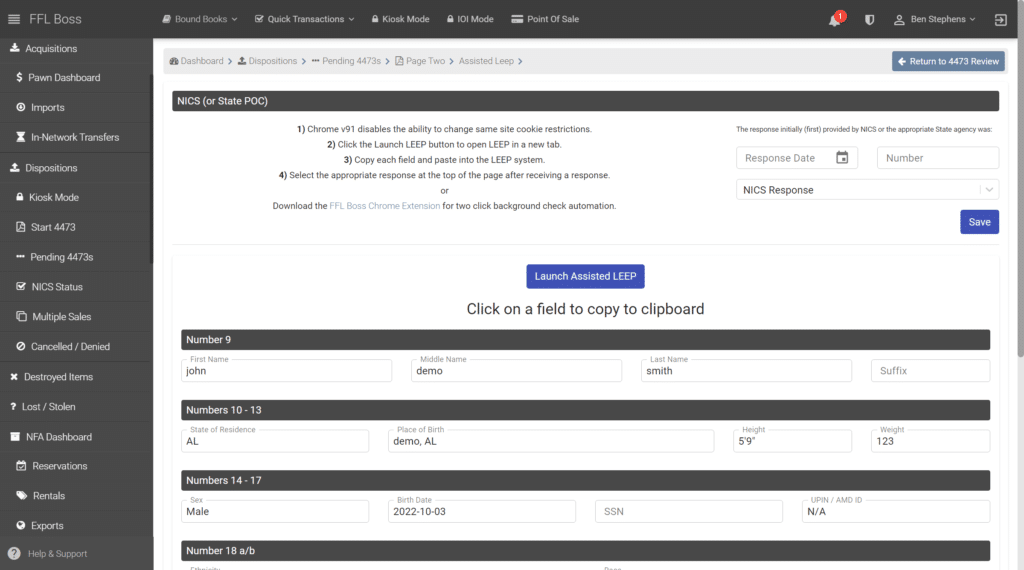Click the calendar icon in Response Date

pyautogui.click(x=842, y=157)
